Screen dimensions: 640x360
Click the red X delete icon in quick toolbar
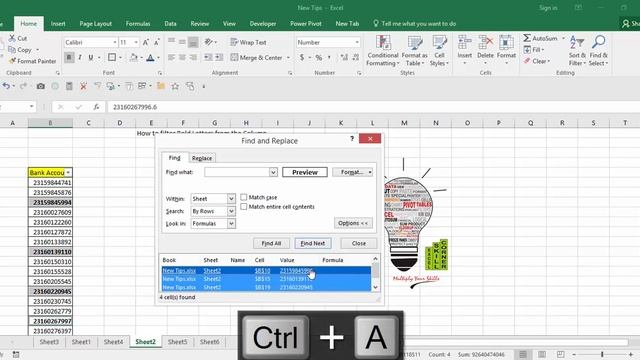(83, 86)
